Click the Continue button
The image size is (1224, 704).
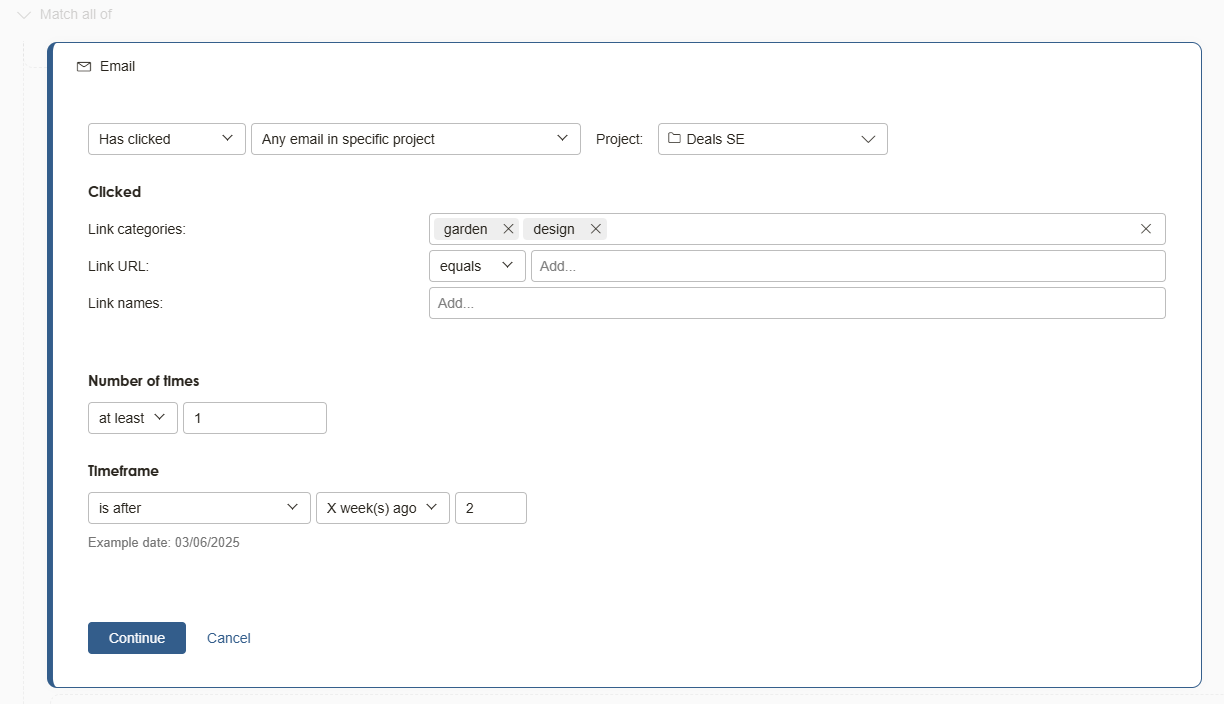click(137, 638)
